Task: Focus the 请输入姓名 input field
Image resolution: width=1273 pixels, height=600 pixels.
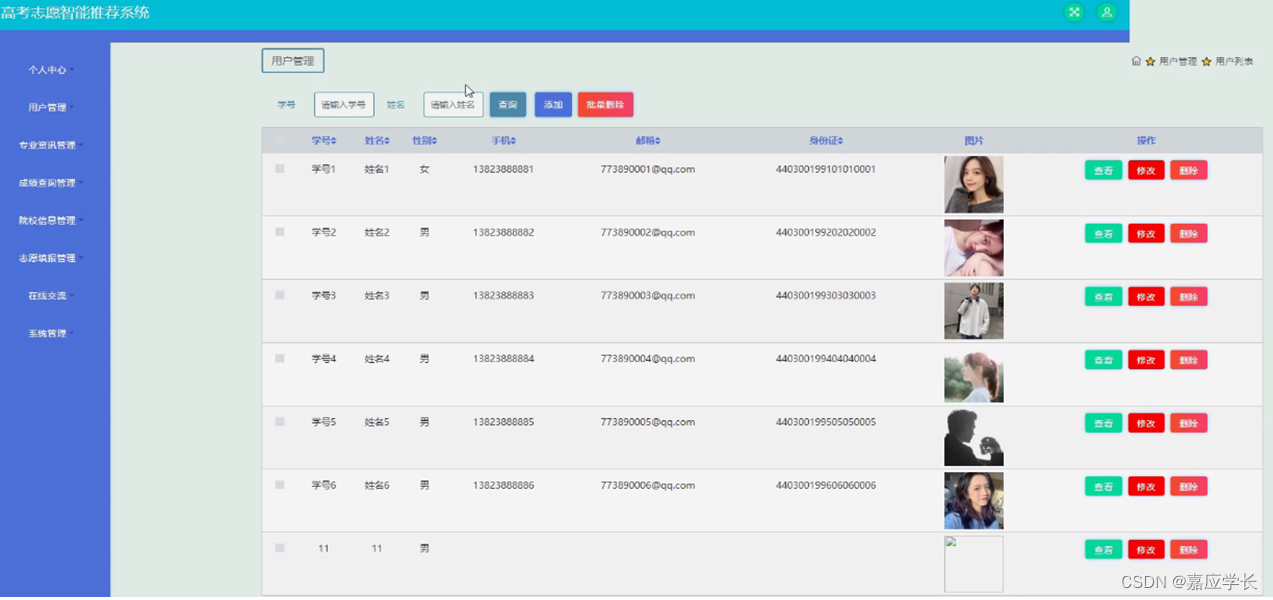Action: coord(453,105)
